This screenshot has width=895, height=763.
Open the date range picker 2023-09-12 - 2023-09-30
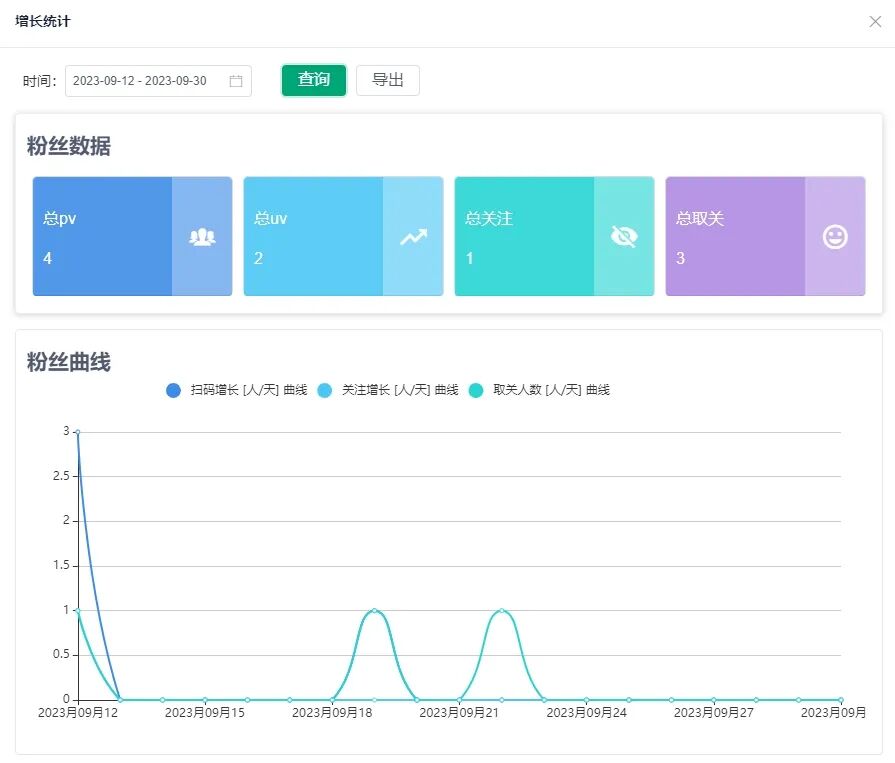[x=145, y=81]
